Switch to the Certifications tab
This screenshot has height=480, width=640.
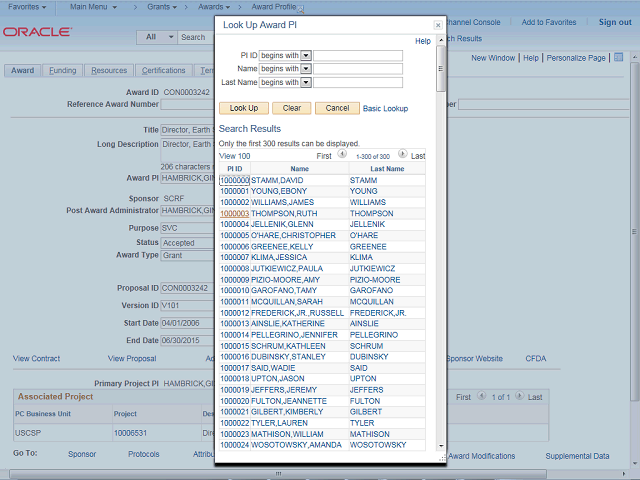[x=163, y=71]
